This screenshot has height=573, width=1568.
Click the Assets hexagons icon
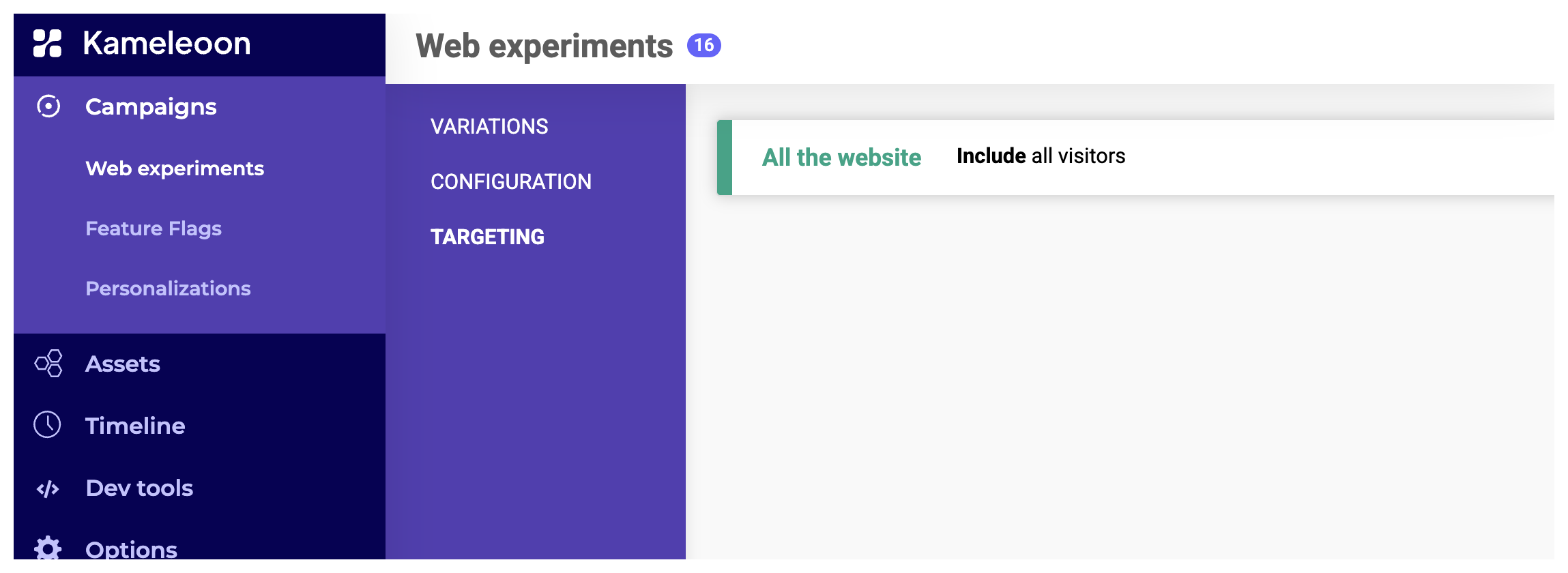[x=48, y=364]
